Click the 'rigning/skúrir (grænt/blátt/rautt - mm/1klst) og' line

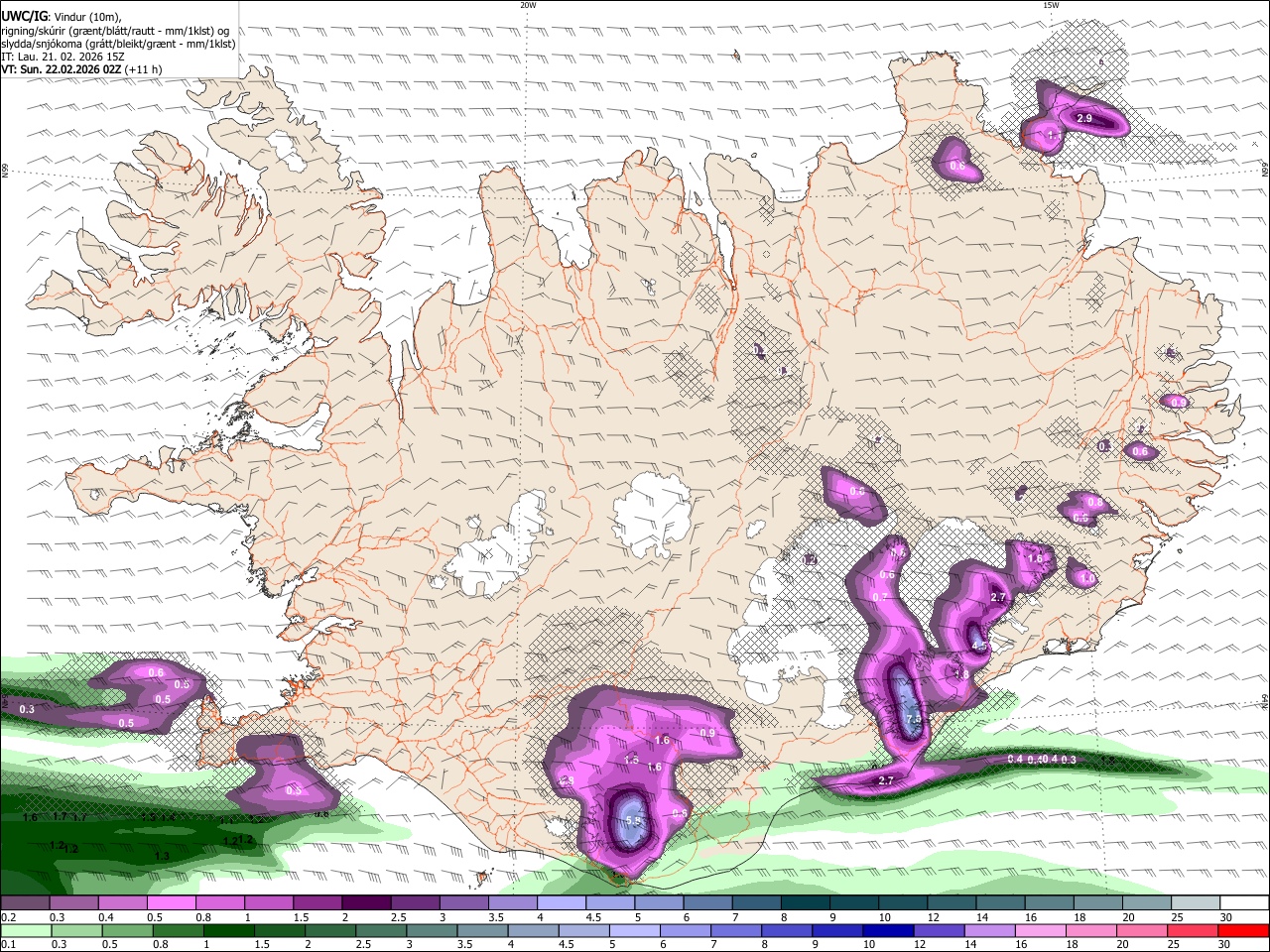tap(115, 31)
